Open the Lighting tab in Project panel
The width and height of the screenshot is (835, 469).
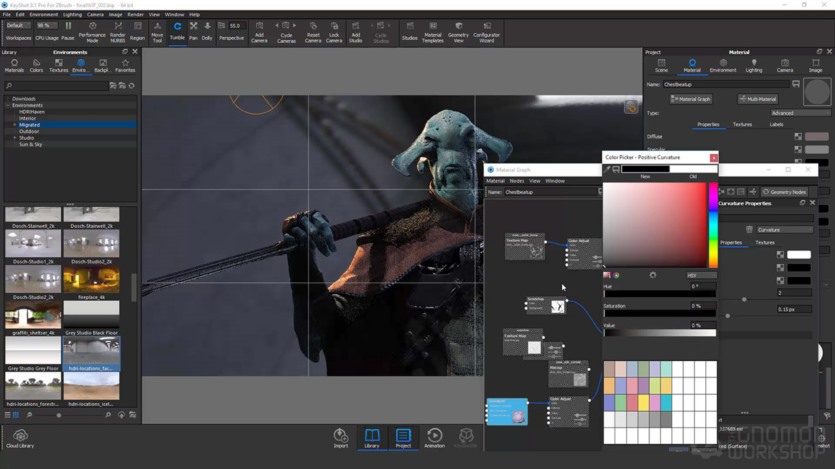[x=754, y=65]
